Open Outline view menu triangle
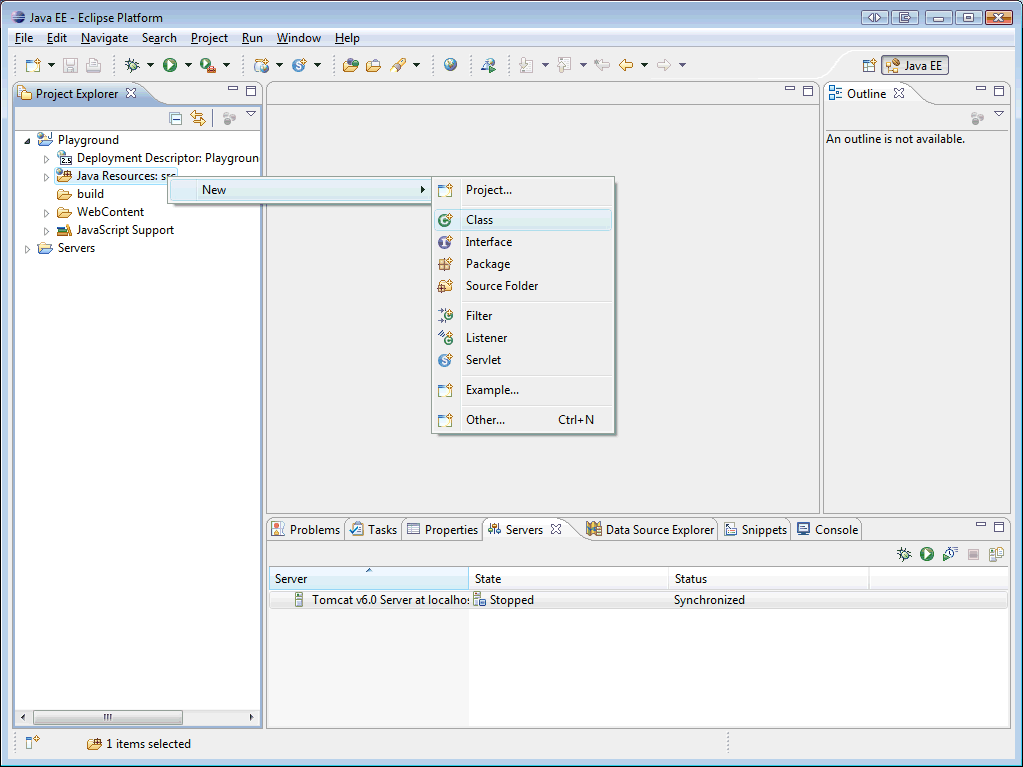Image resolution: width=1023 pixels, height=767 pixels. coord(999,114)
